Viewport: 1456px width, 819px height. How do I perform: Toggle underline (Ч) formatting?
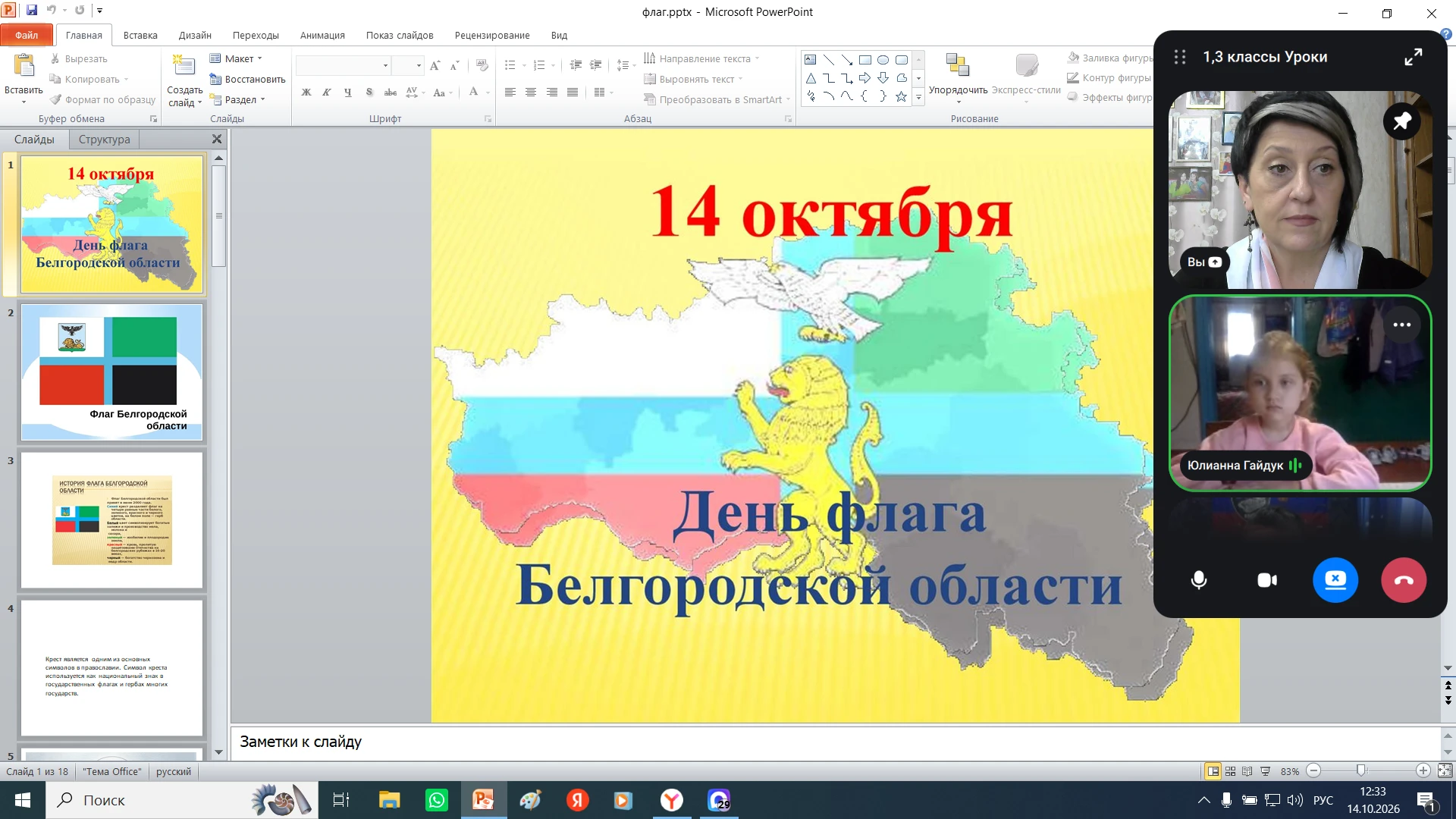click(x=347, y=93)
